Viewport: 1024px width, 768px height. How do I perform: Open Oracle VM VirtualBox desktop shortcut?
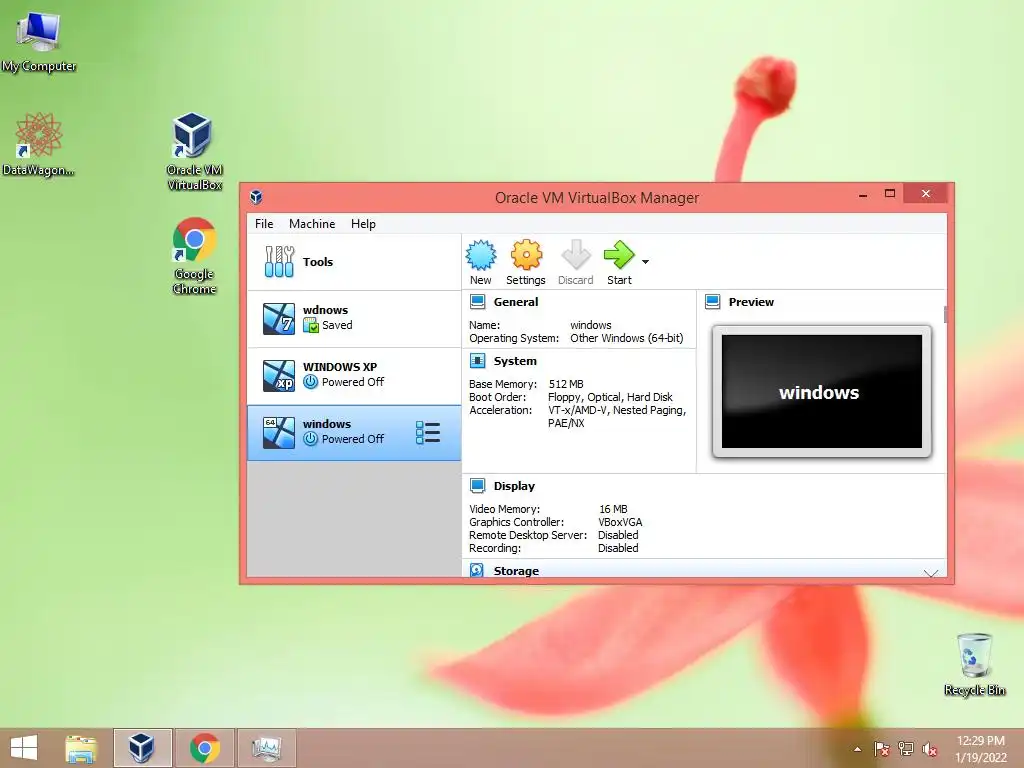click(194, 152)
